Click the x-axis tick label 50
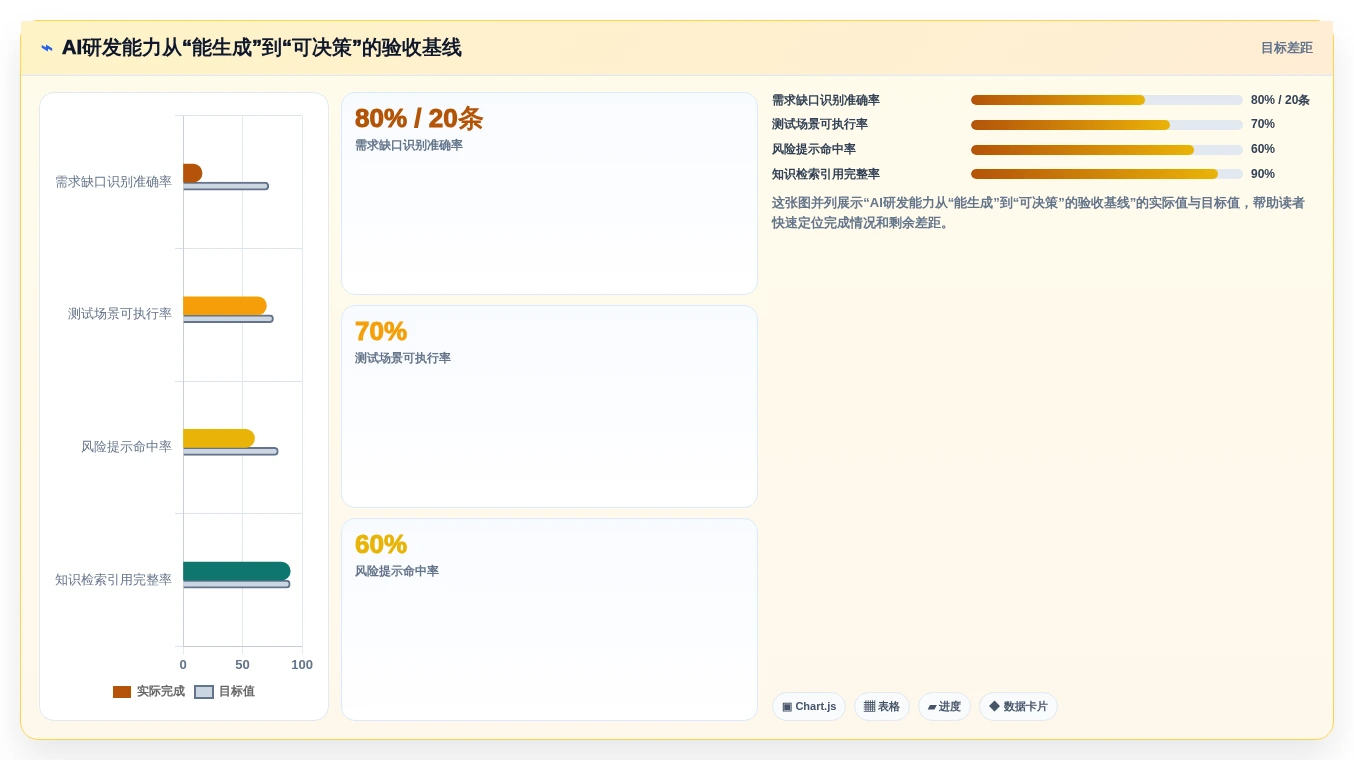 242,665
